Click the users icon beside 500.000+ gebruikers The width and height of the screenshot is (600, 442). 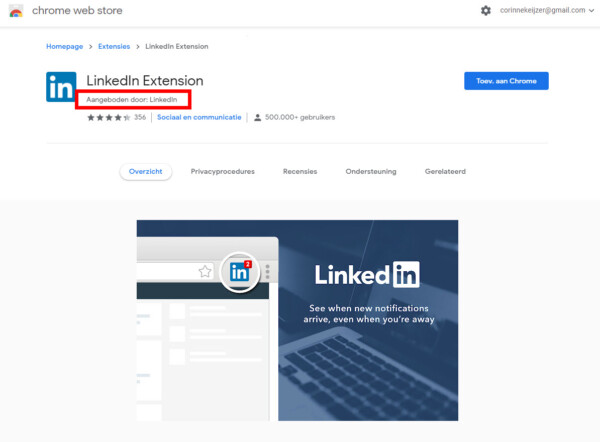coord(257,117)
